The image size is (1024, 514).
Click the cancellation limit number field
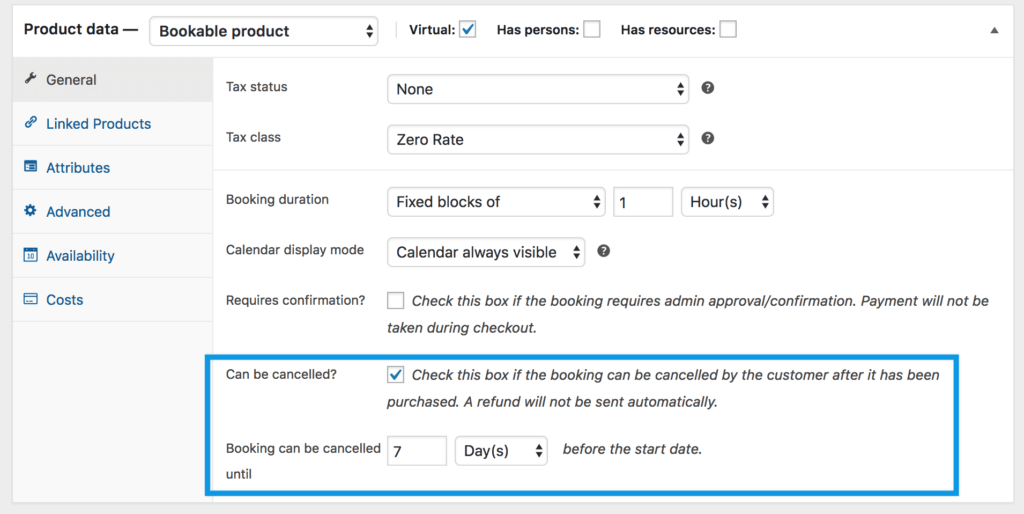point(417,451)
